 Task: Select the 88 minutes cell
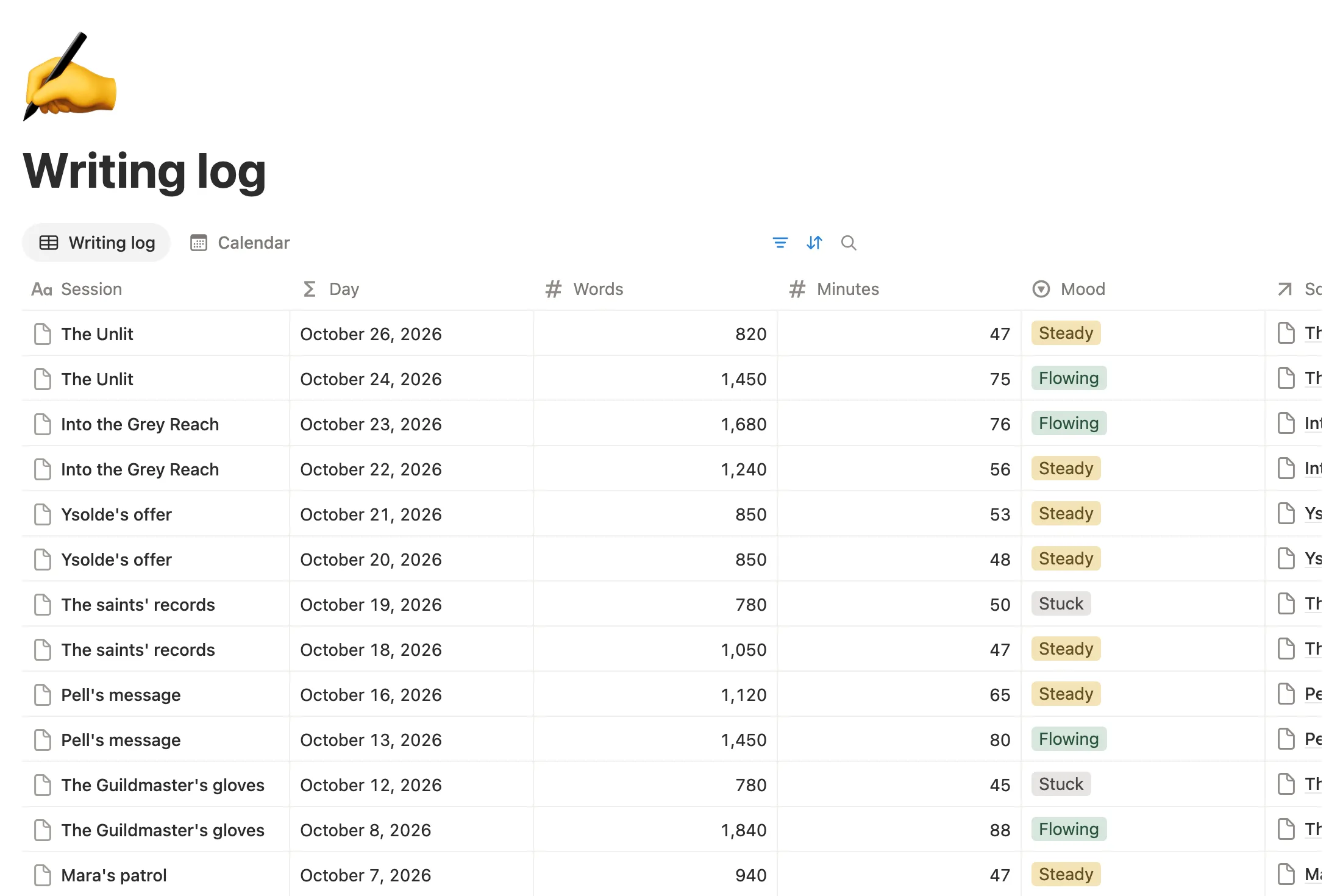coord(899,830)
